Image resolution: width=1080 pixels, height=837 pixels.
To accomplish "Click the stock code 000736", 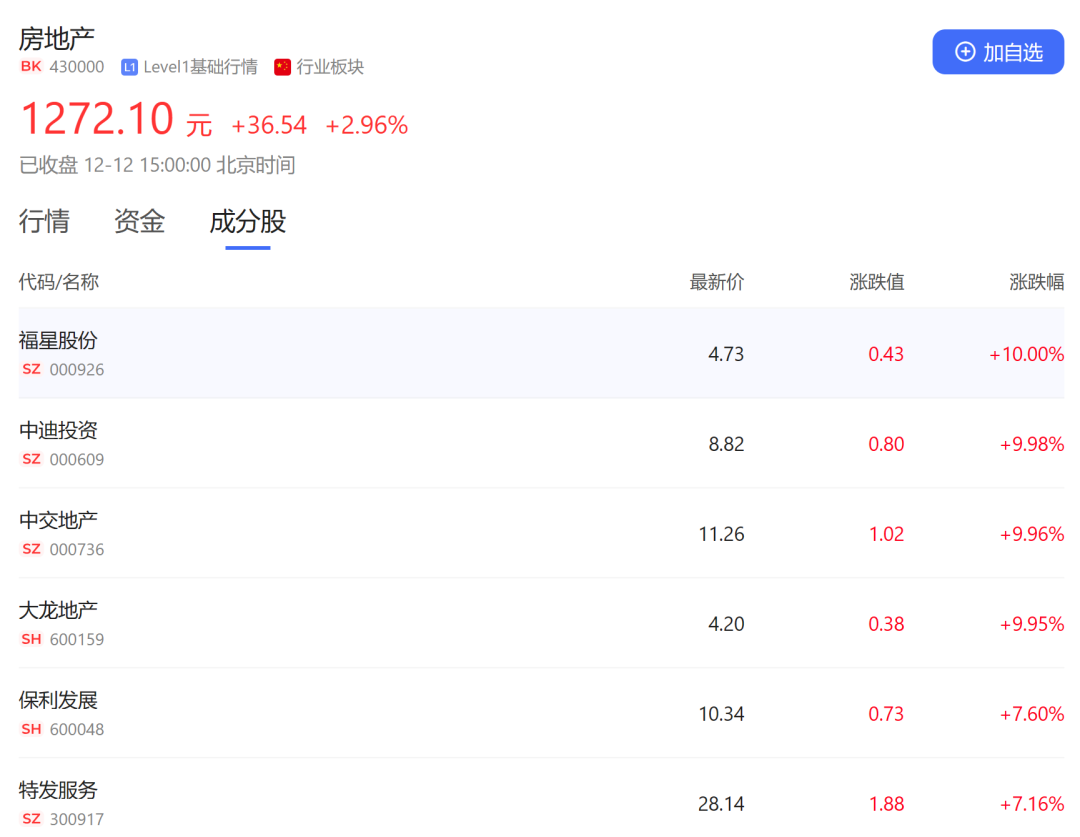I will [x=76, y=550].
